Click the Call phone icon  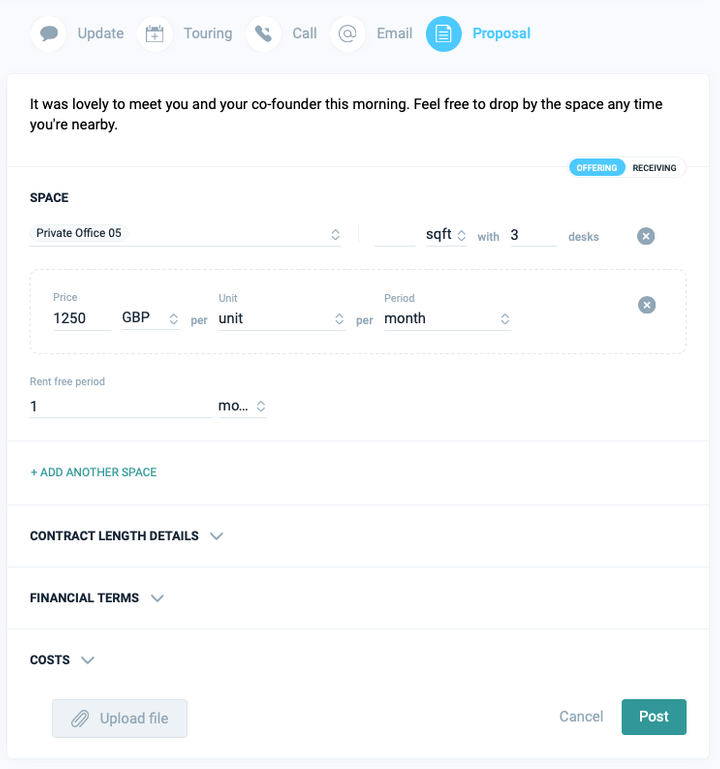(x=263, y=33)
